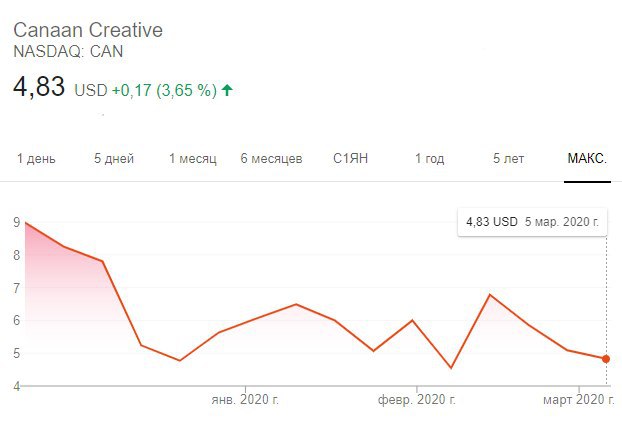Click the green up arrow icon
The height and width of the screenshot is (422, 622).
[227, 90]
